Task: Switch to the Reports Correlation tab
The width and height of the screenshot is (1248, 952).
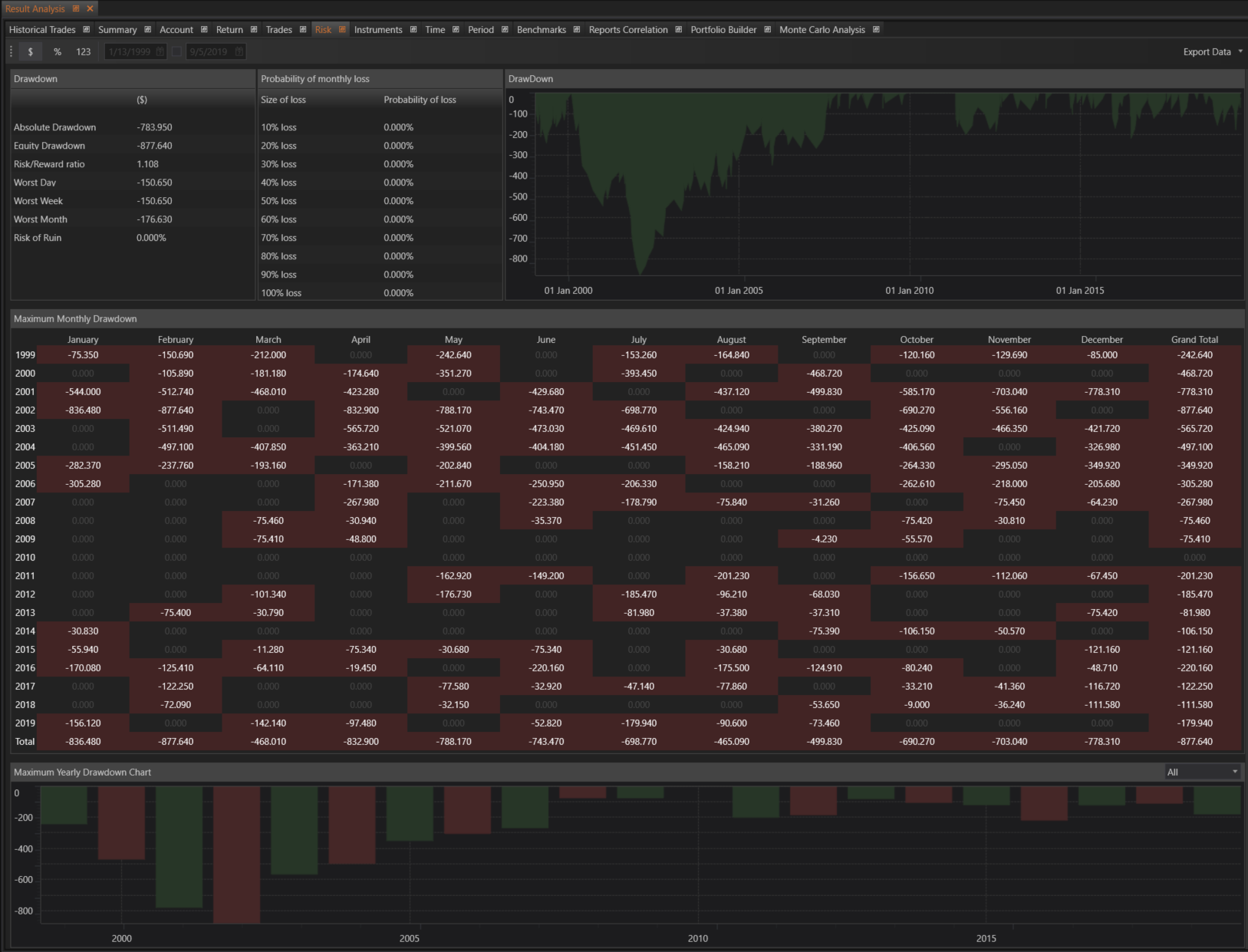Action: click(x=627, y=30)
